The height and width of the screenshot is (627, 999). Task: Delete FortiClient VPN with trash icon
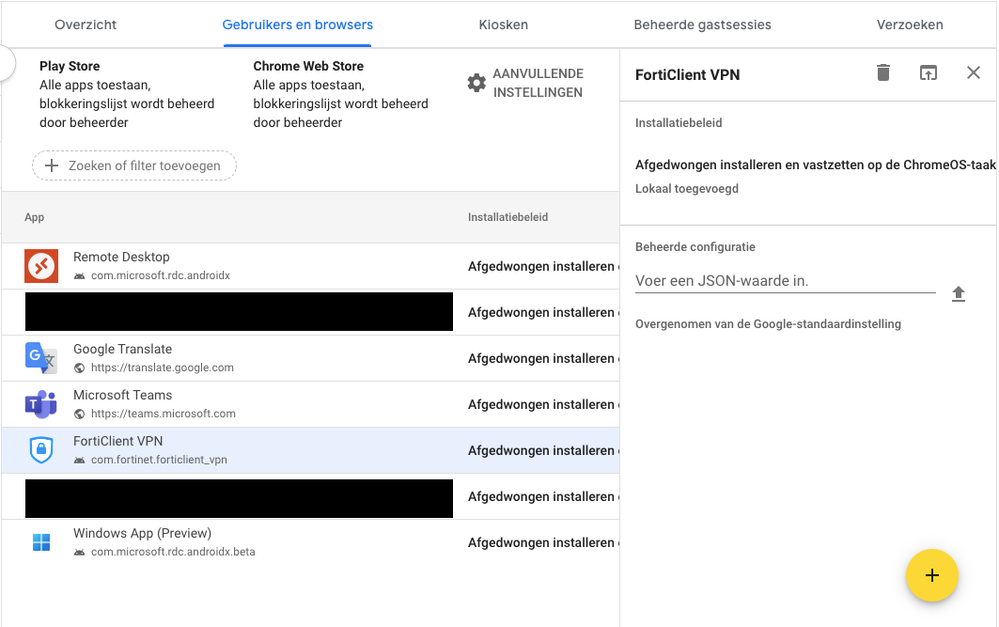click(x=883, y=73)
